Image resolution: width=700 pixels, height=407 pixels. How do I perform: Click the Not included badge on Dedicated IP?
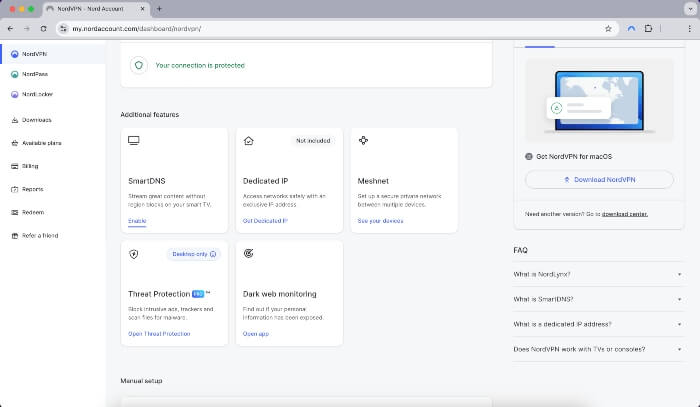pyautogui.click(x=313, y=141)
